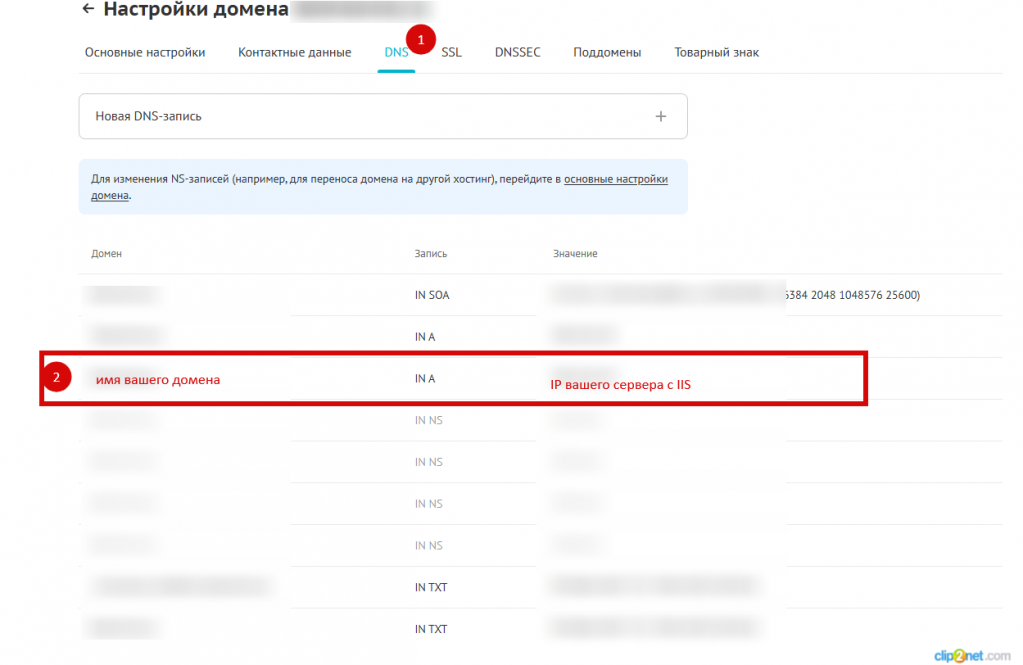
Task: Follow the основные настройки домена link
Action: pyautogui.click(x=616, y=179)
